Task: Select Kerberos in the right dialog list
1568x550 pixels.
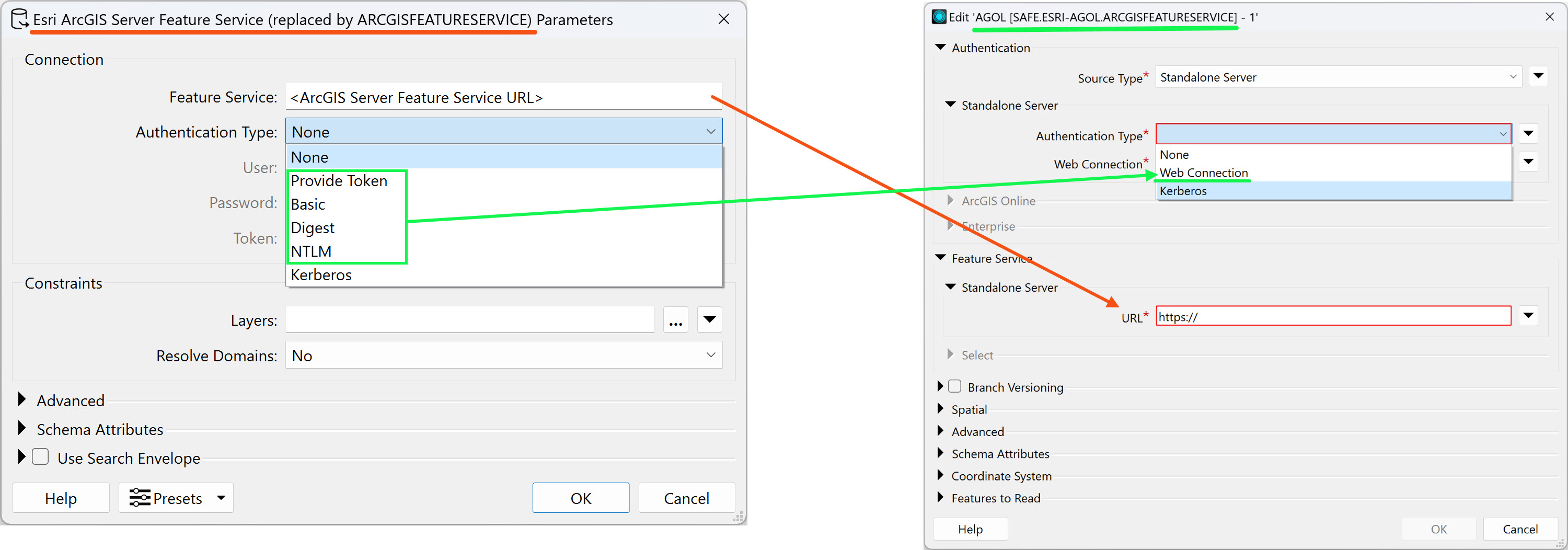Action: coord(1333,191)
